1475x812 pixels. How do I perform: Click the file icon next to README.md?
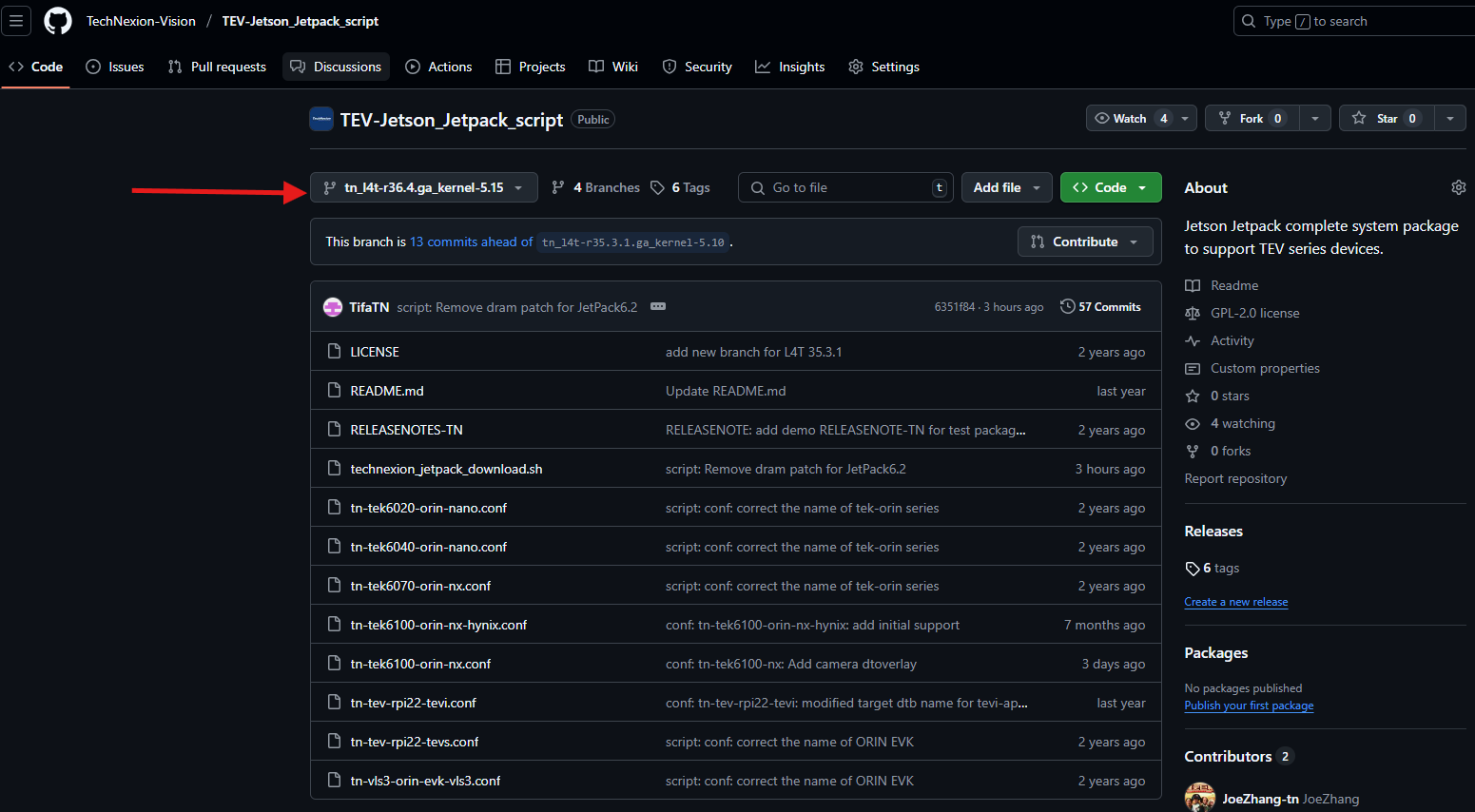pyautogui.click(x=334, y=390)
